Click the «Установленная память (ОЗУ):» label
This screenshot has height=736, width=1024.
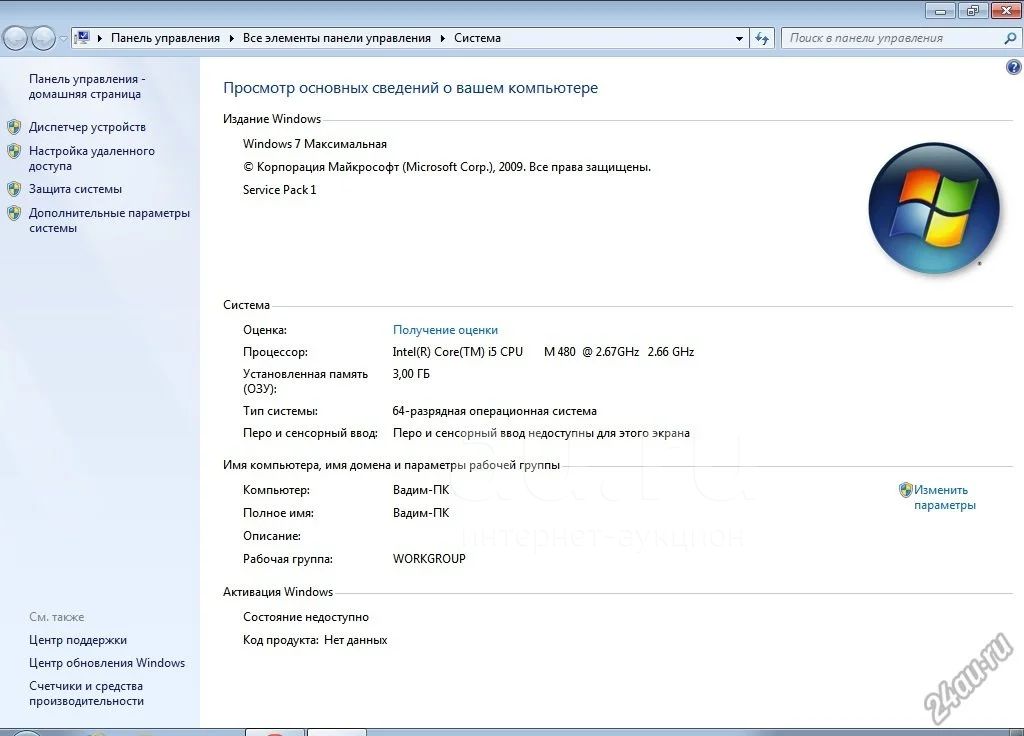305,381
